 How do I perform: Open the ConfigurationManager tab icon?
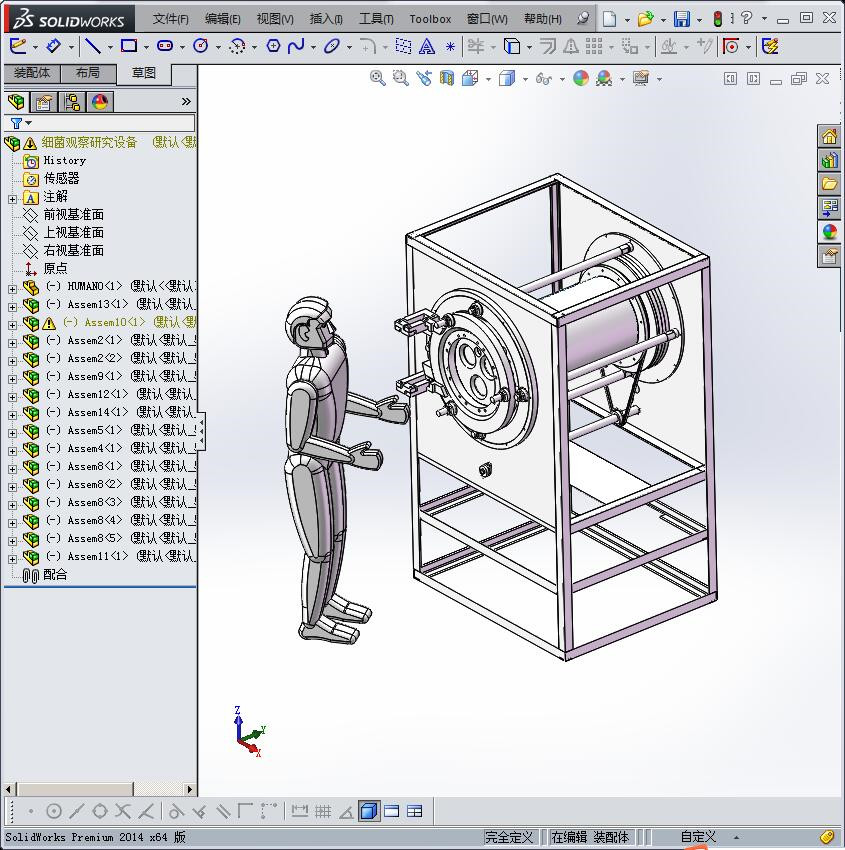tap(72, 102)
